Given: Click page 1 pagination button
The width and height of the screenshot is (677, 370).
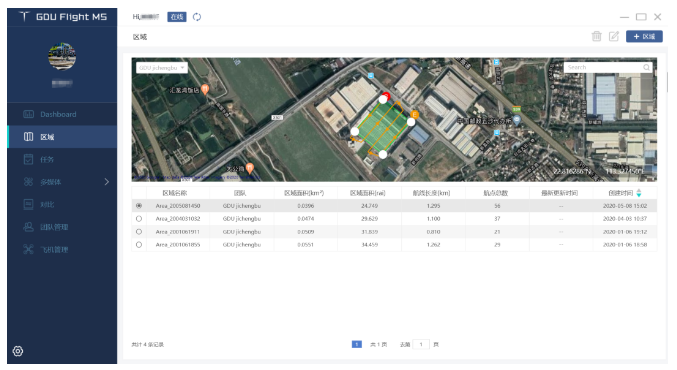Looking at the screenshot, I should [x=357, y=345].
